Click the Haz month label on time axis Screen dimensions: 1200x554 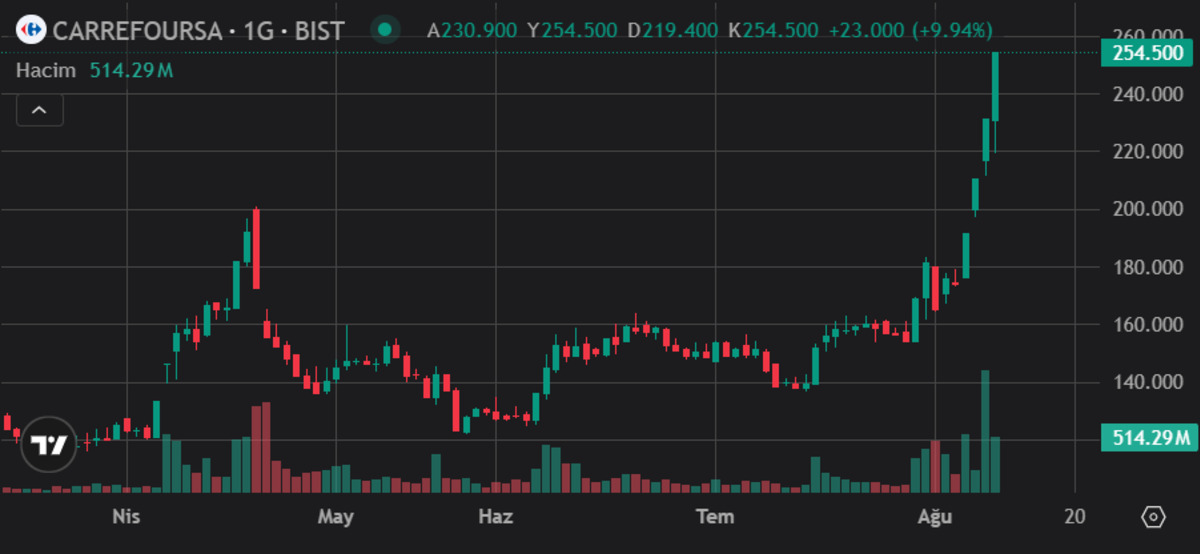pyautogui.click(x=496, y=517)
